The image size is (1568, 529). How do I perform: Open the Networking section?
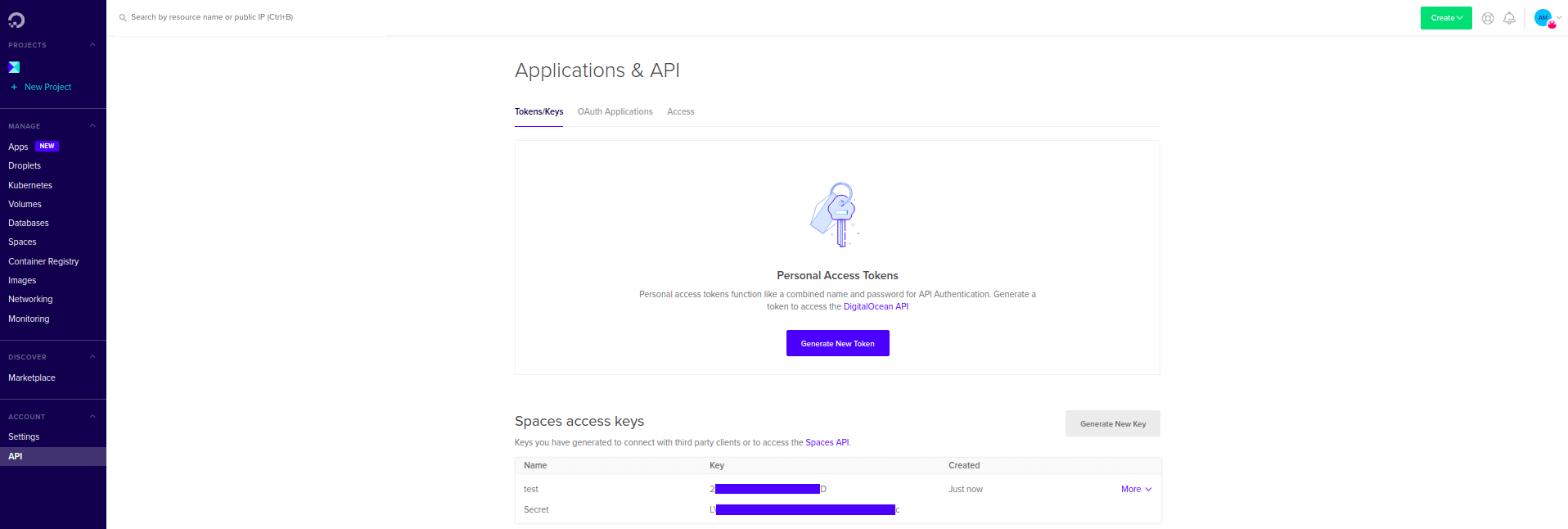click(x=30, y=299)
